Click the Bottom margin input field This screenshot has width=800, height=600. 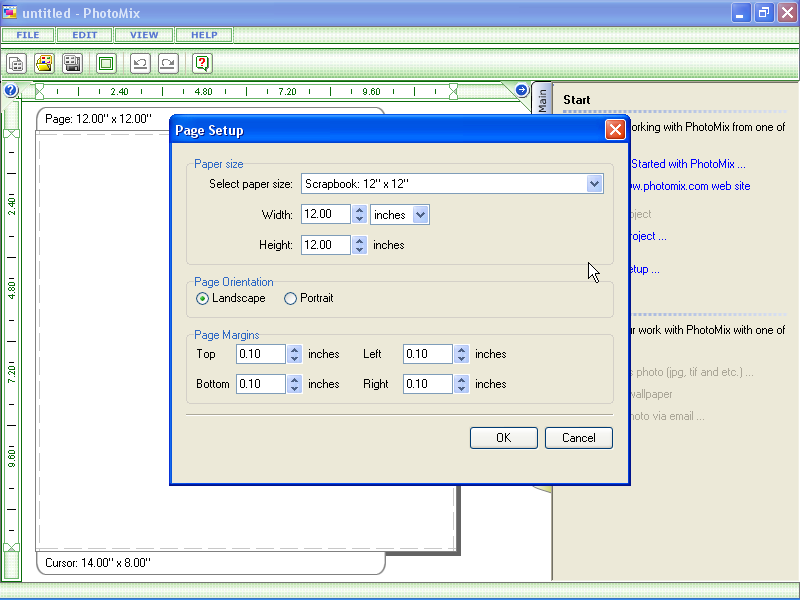click(x=261, y=384)
